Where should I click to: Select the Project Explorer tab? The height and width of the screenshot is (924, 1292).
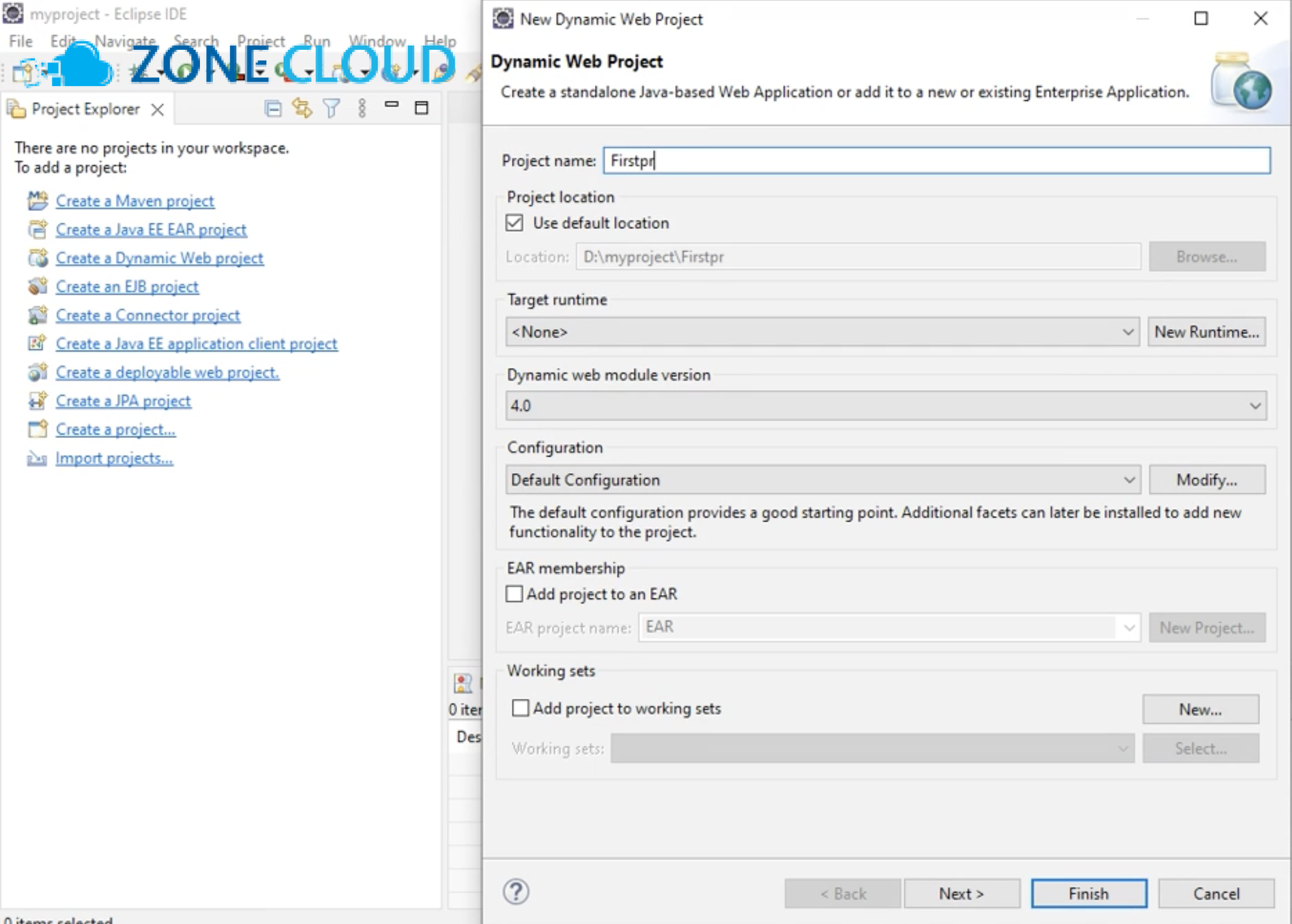pos(86,109)
